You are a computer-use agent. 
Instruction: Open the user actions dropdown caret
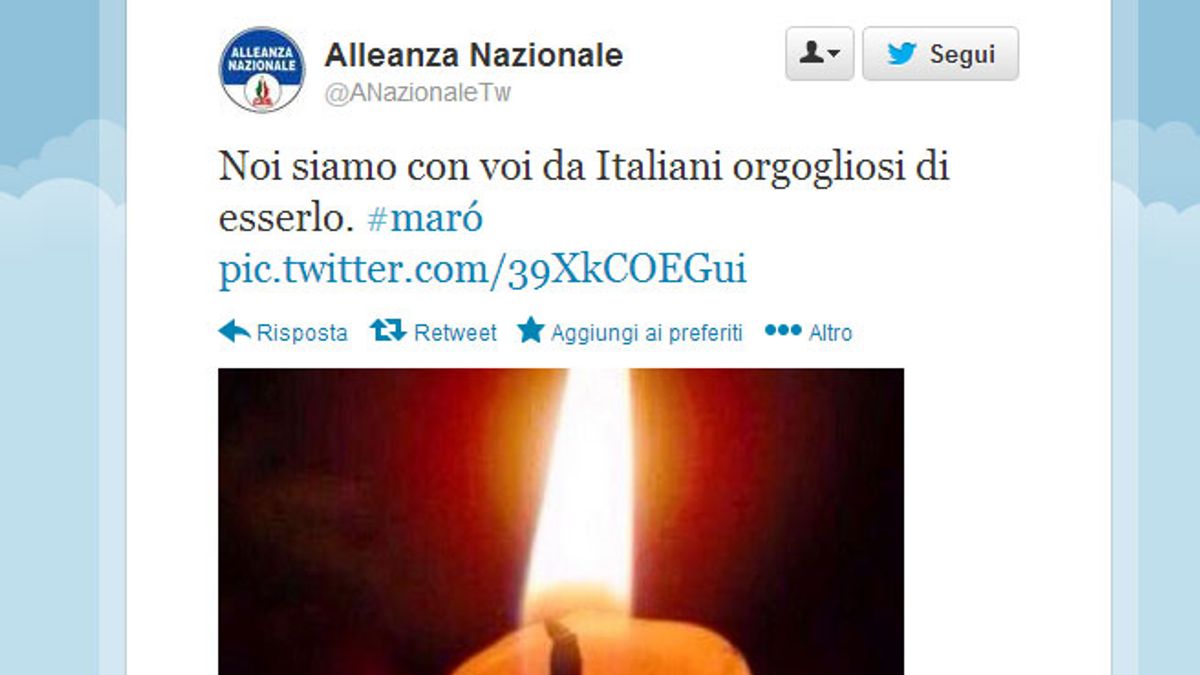[x=834, y=55]
